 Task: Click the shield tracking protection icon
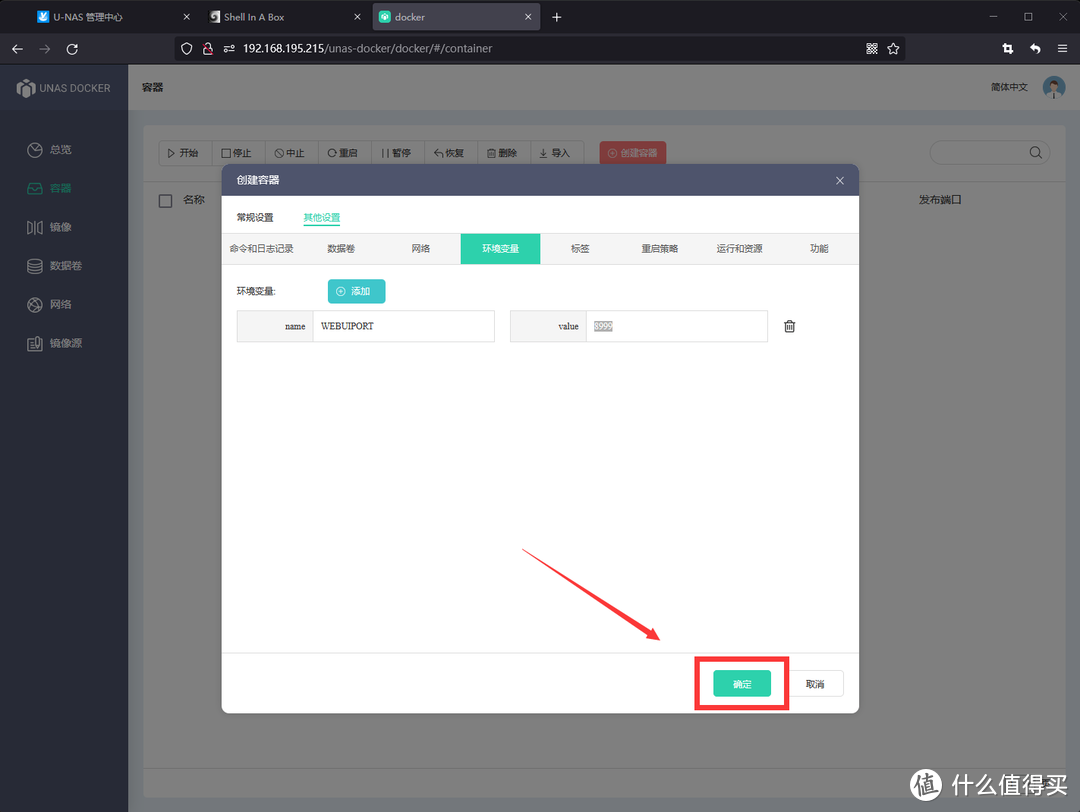(x=187, y=49)
